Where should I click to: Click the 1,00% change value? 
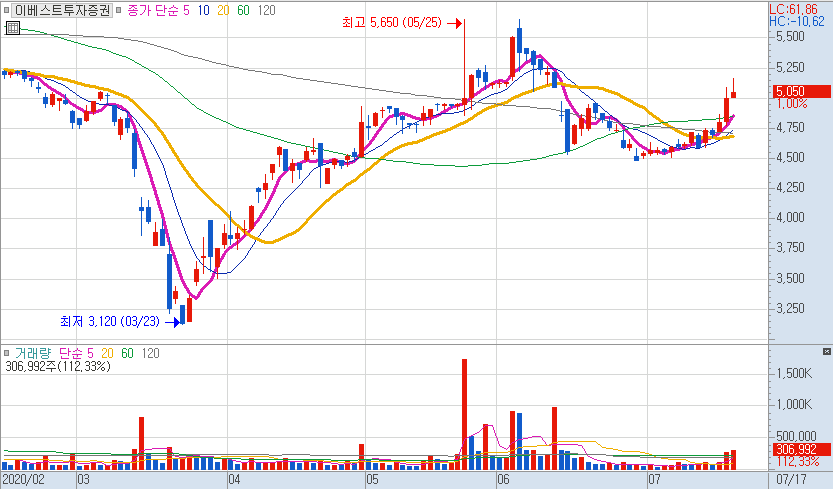coord(792,104)
